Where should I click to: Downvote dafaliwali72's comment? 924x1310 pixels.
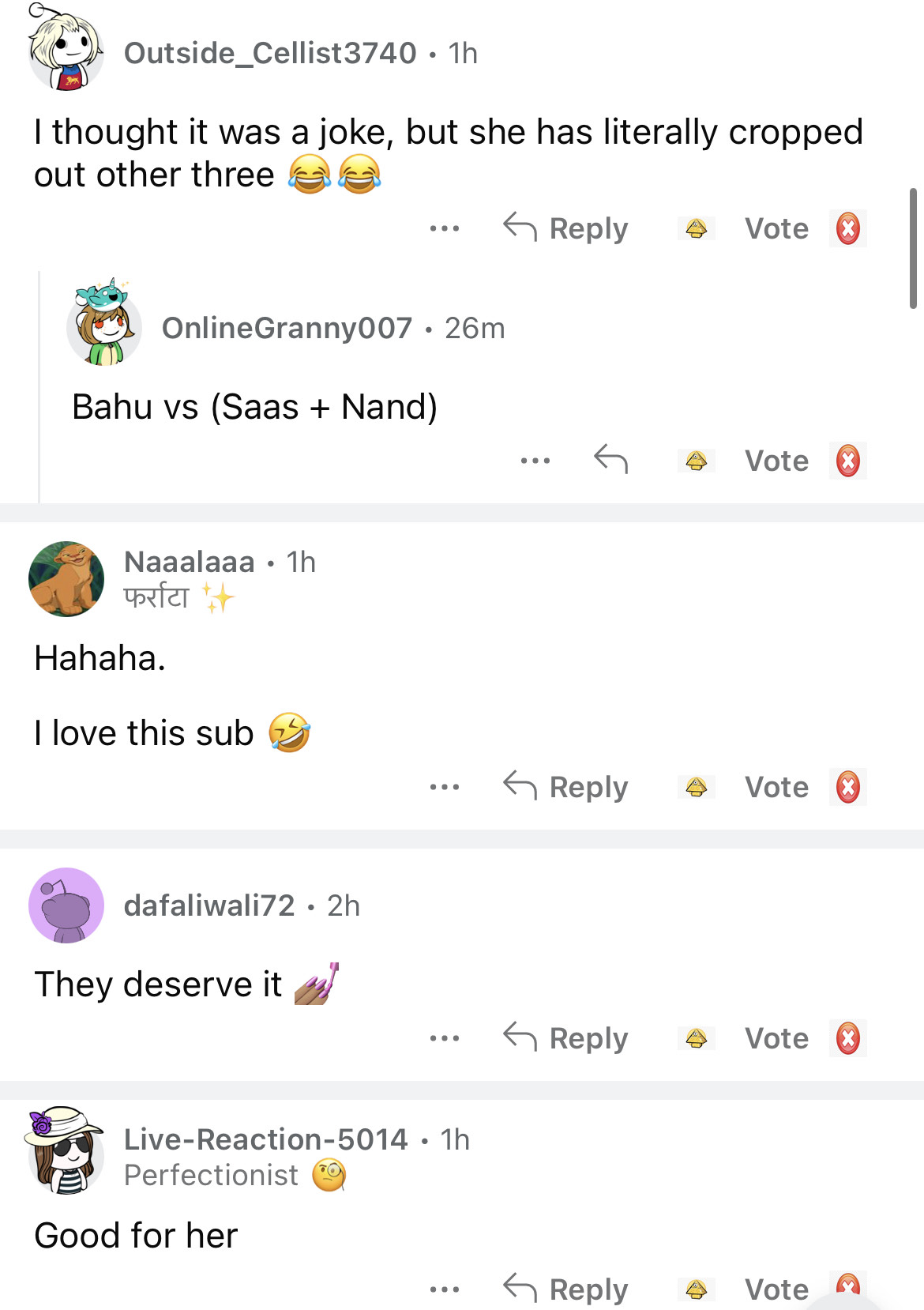click(x=847, y=1038)
